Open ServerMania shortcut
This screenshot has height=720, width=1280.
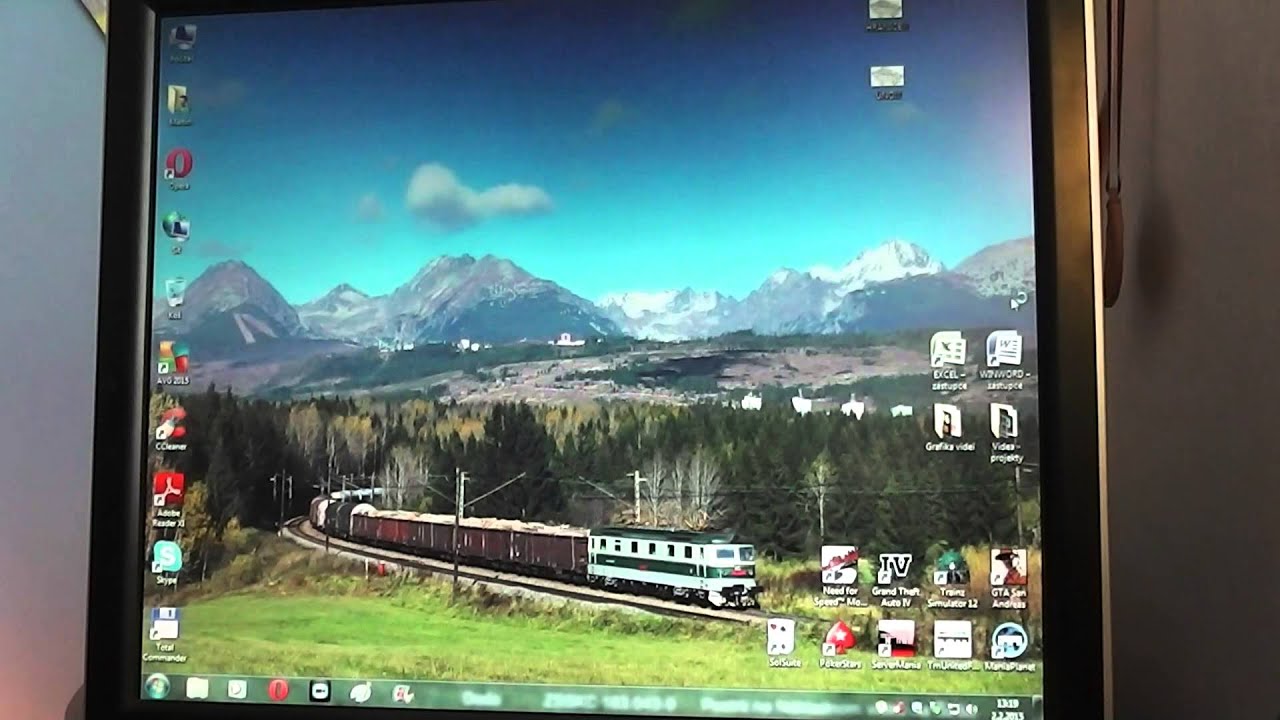pyautogui.click(x=895, y=645)
